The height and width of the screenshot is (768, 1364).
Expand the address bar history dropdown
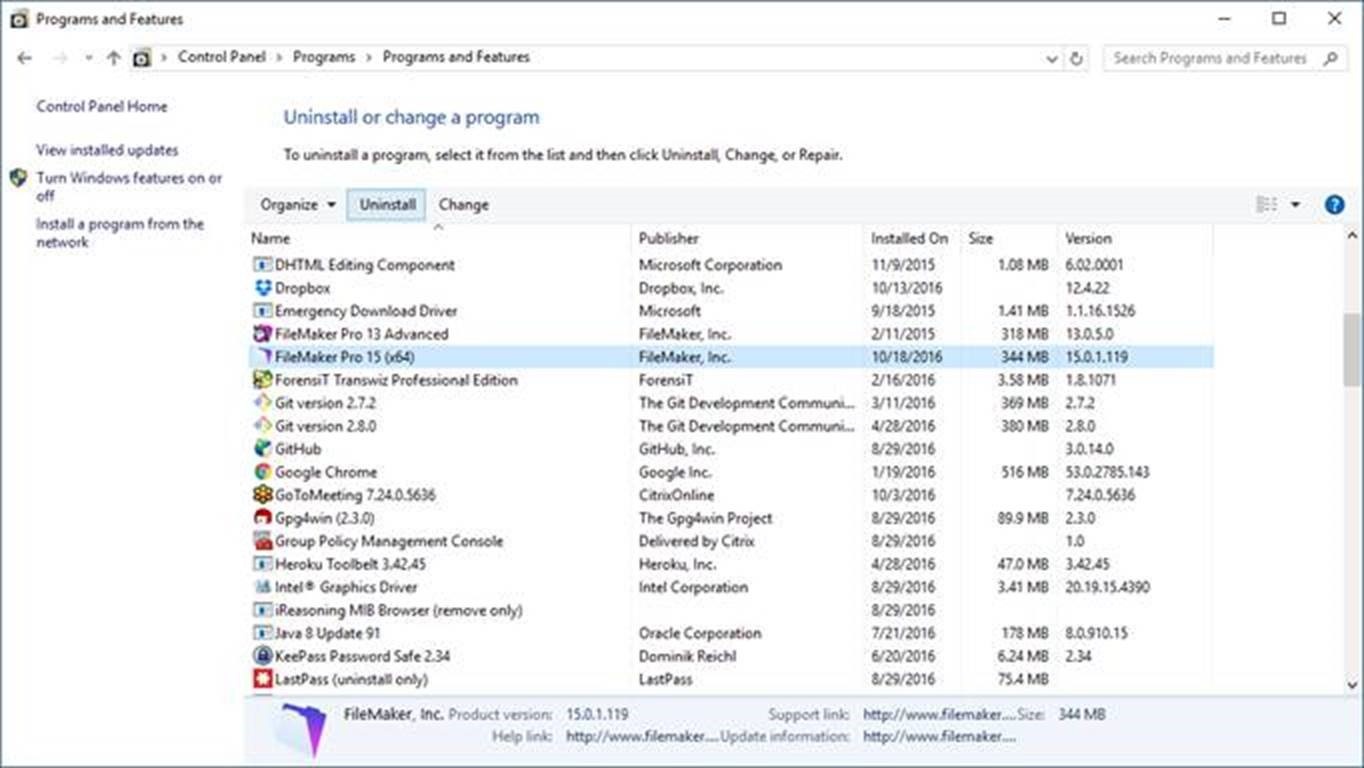tap(1052, 59)
